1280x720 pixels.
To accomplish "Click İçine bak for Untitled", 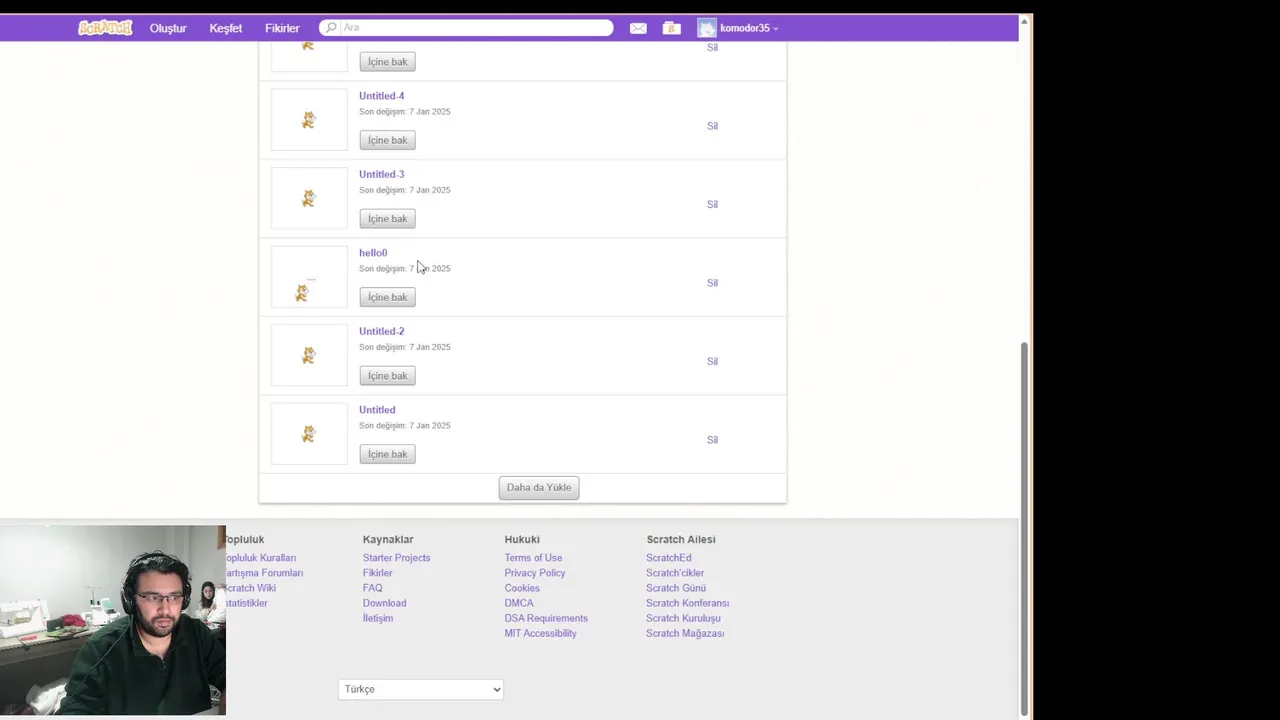I will [x=387, y=454].
